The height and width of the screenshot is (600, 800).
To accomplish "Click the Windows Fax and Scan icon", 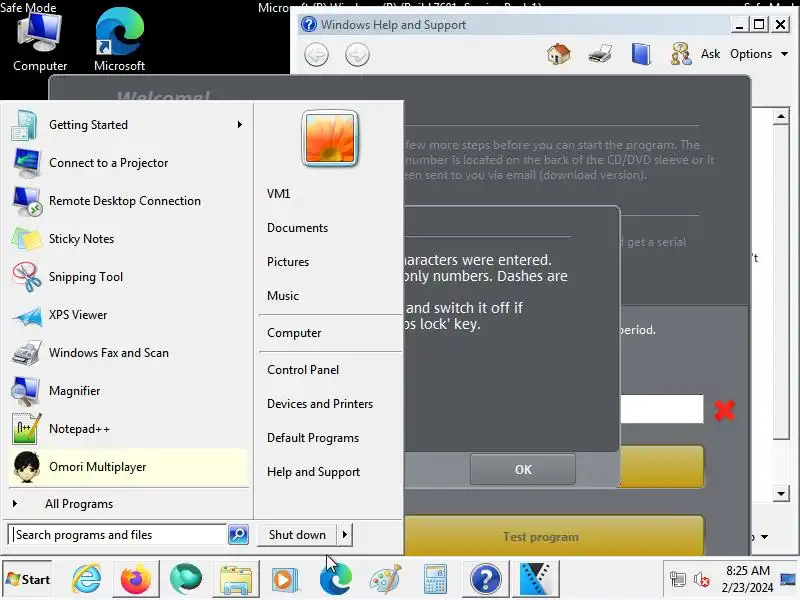I will [x=27, y=353].
